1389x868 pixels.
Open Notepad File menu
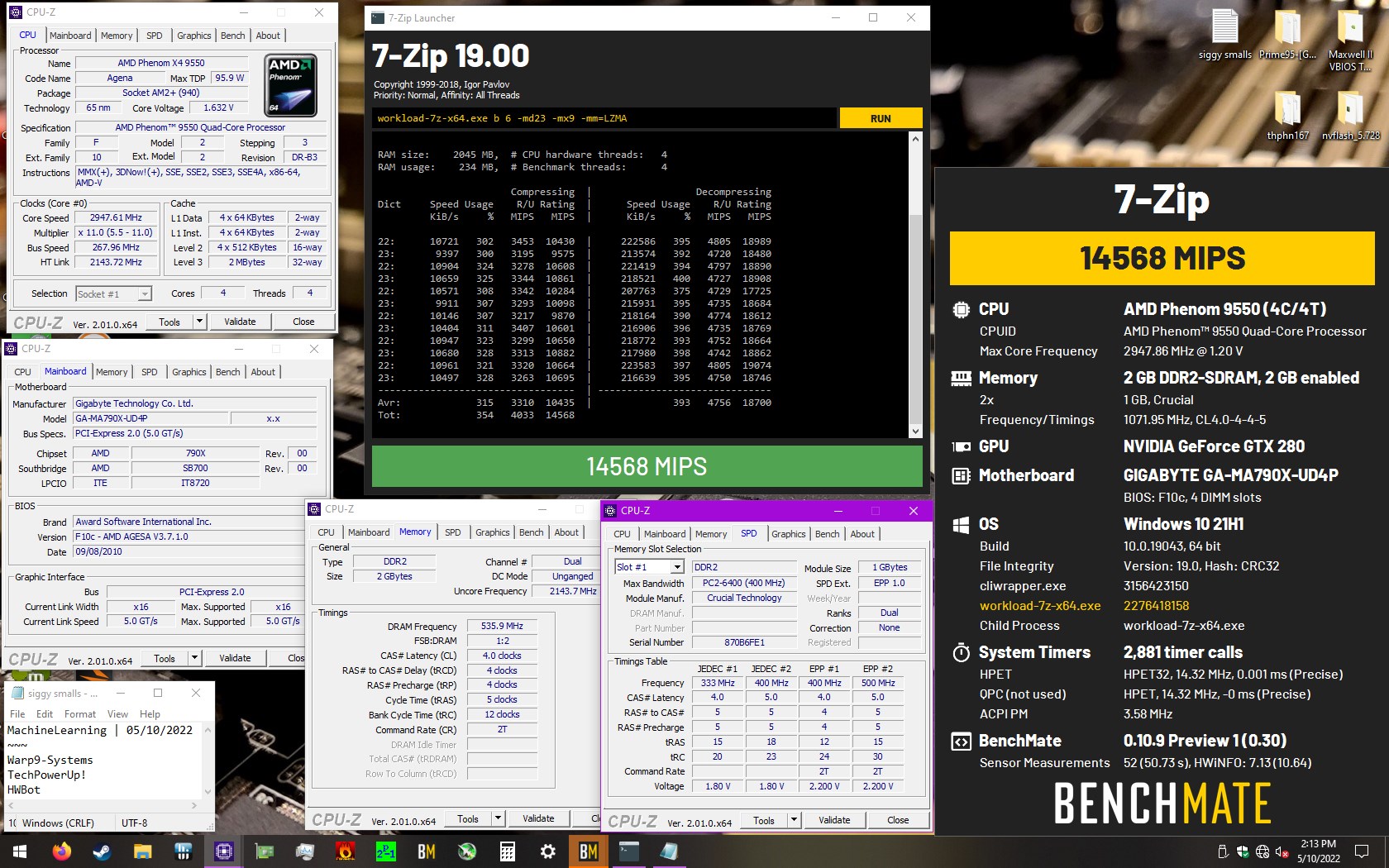(17, 714)
